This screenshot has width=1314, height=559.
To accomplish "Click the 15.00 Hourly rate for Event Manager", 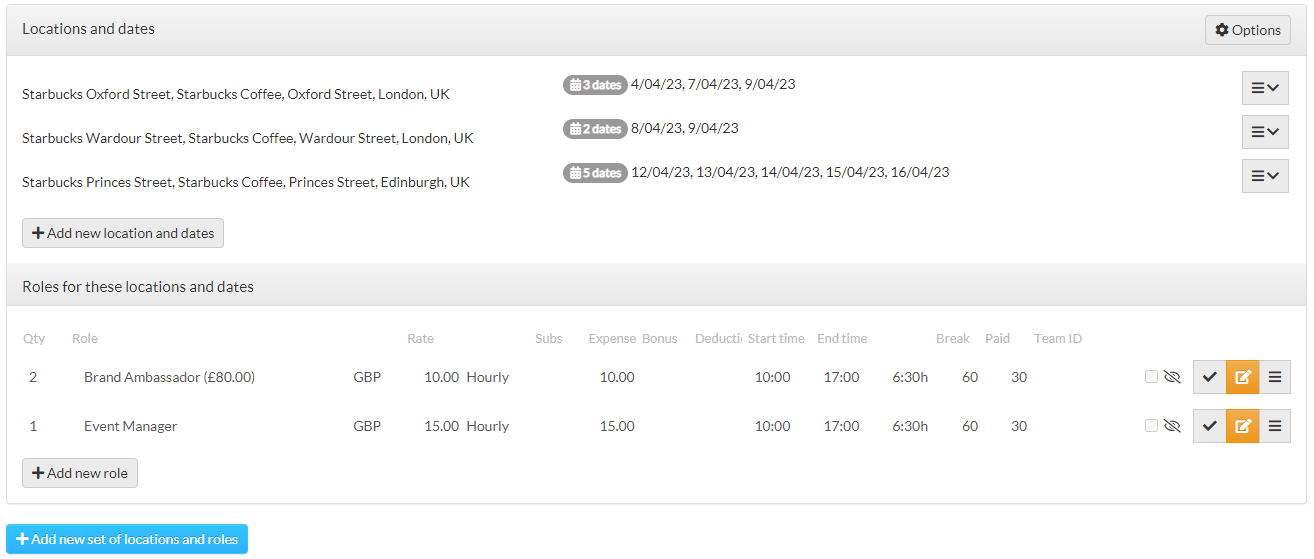I will click(467, 426).
